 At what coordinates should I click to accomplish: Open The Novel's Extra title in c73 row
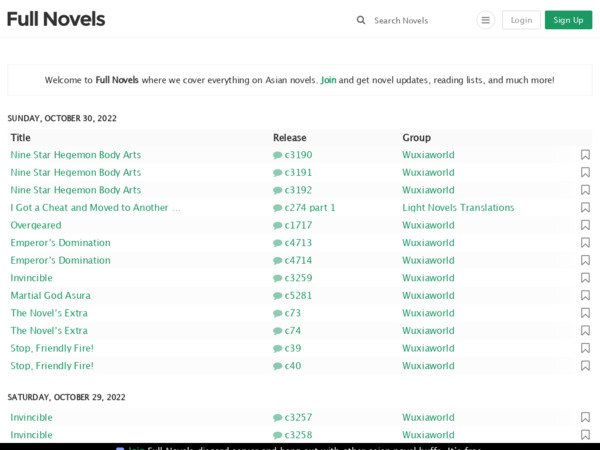[x=49, y=313]
